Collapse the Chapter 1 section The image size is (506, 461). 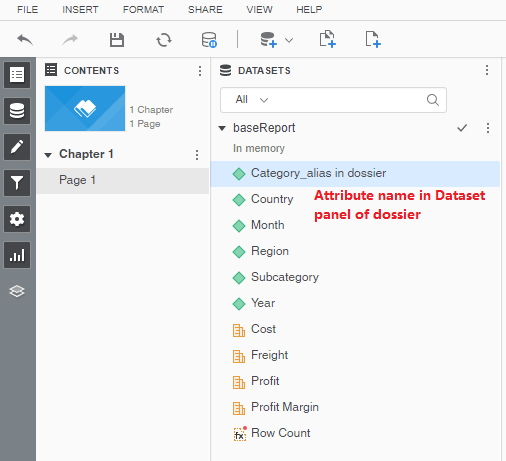48,155
